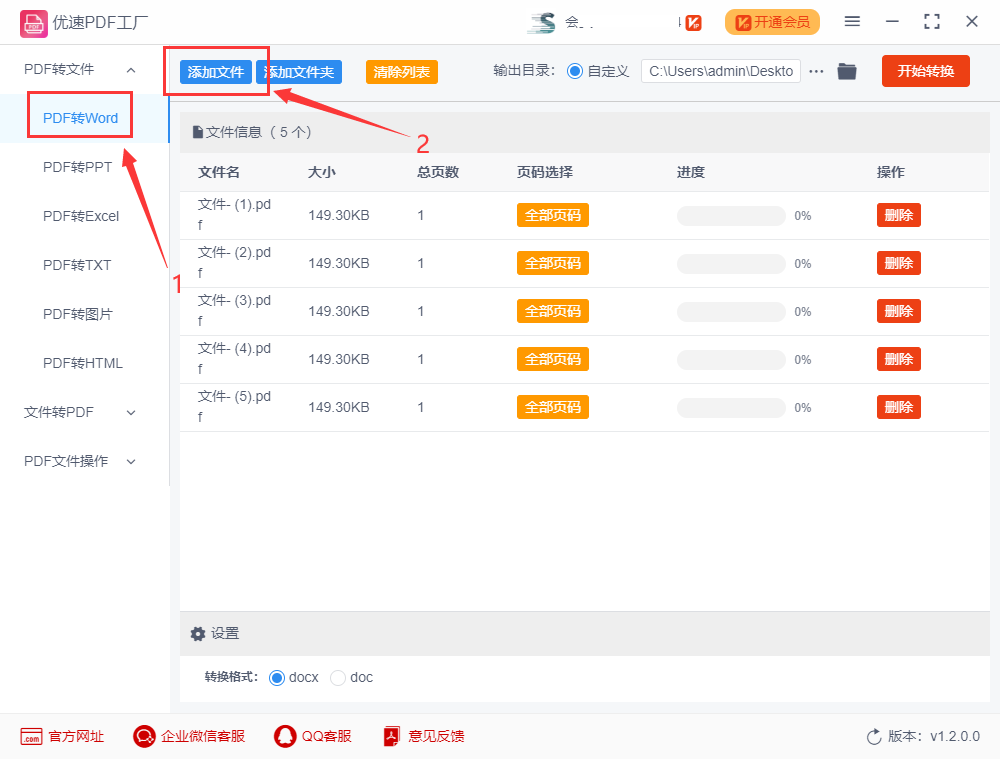The image size is (1000, 760).
Task: Expand the 文件转PDF section
Action: [x=131, y=413]
